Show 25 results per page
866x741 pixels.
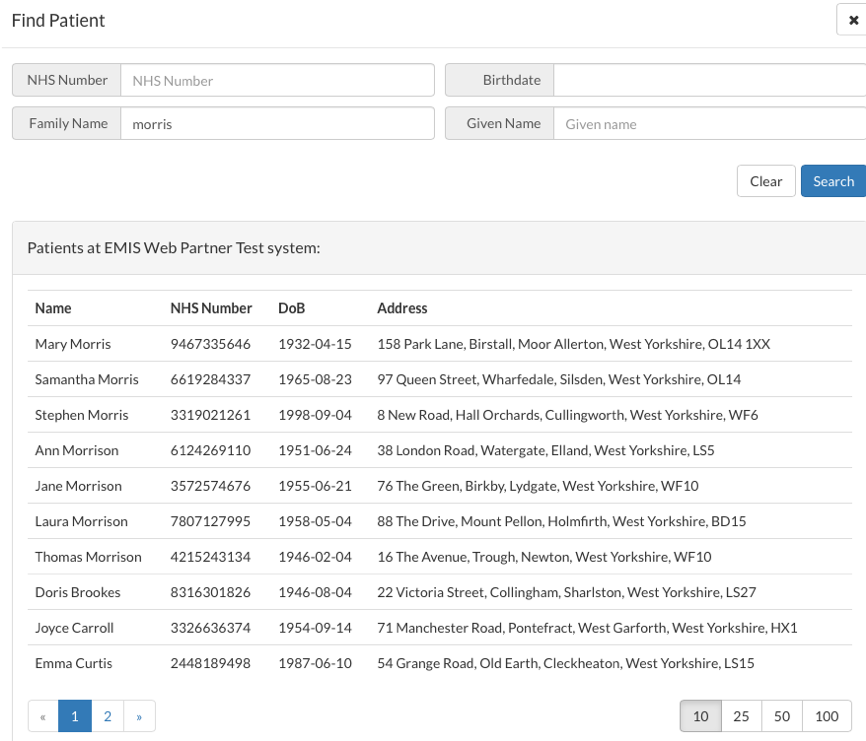coord(741,716)
